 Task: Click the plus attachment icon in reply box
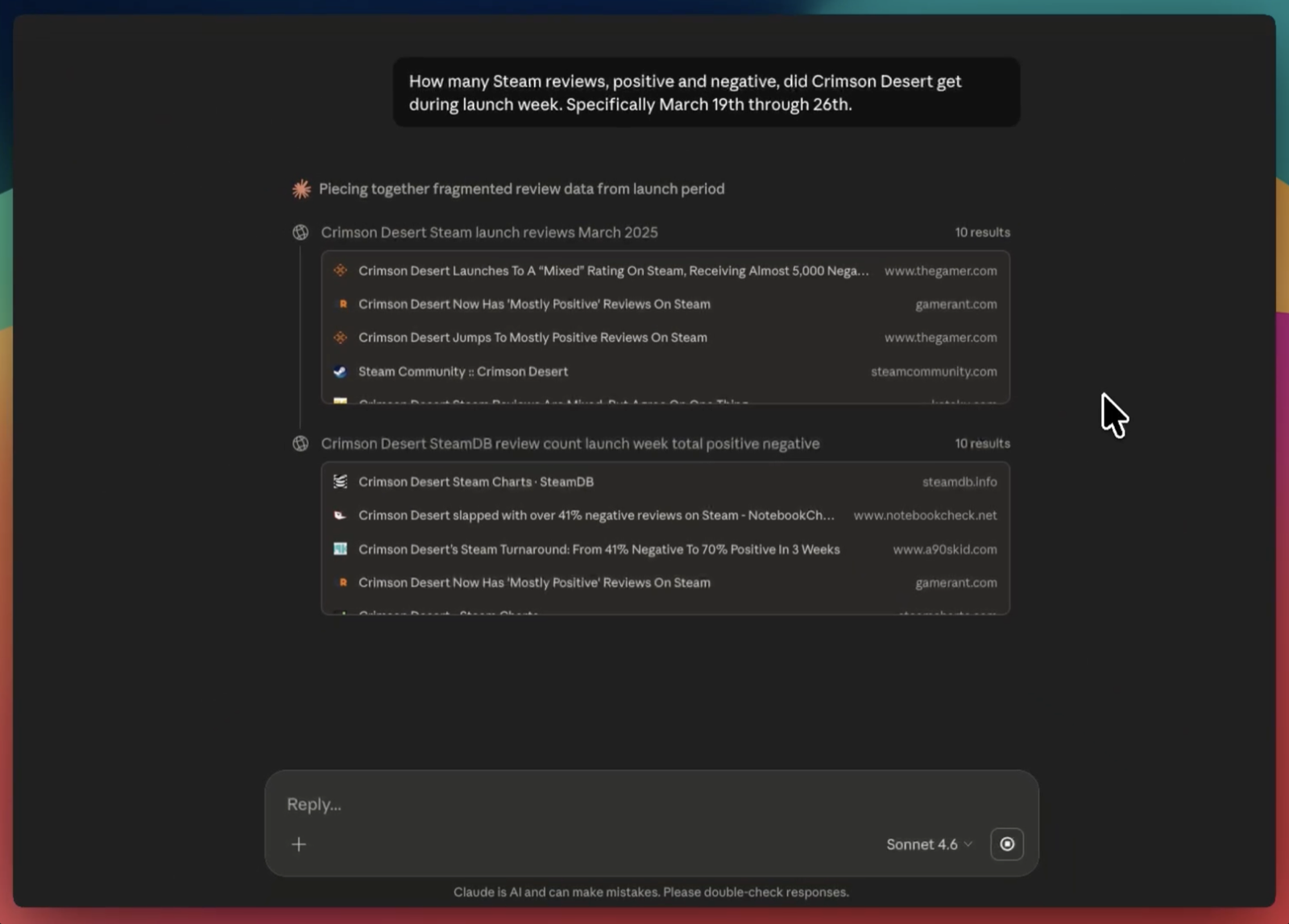299,844
